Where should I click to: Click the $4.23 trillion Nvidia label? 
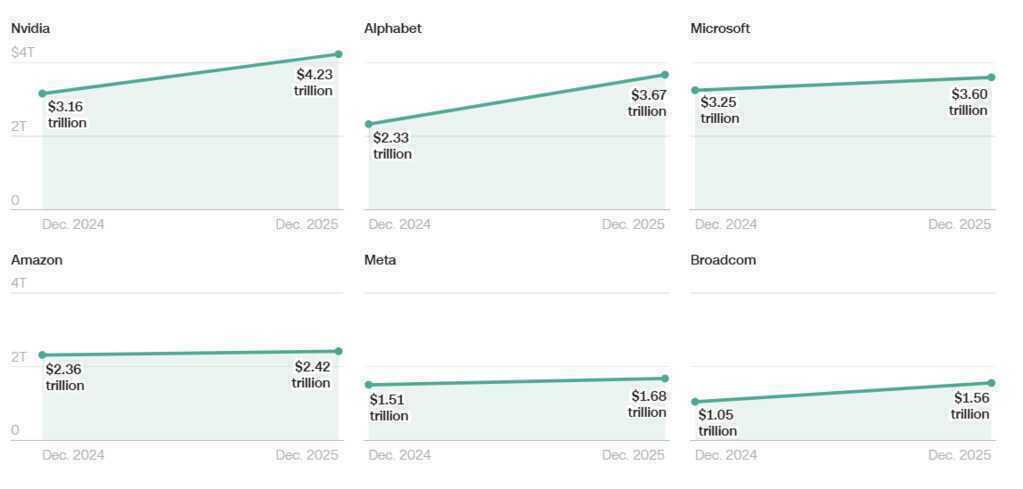[x=314, y=82]
